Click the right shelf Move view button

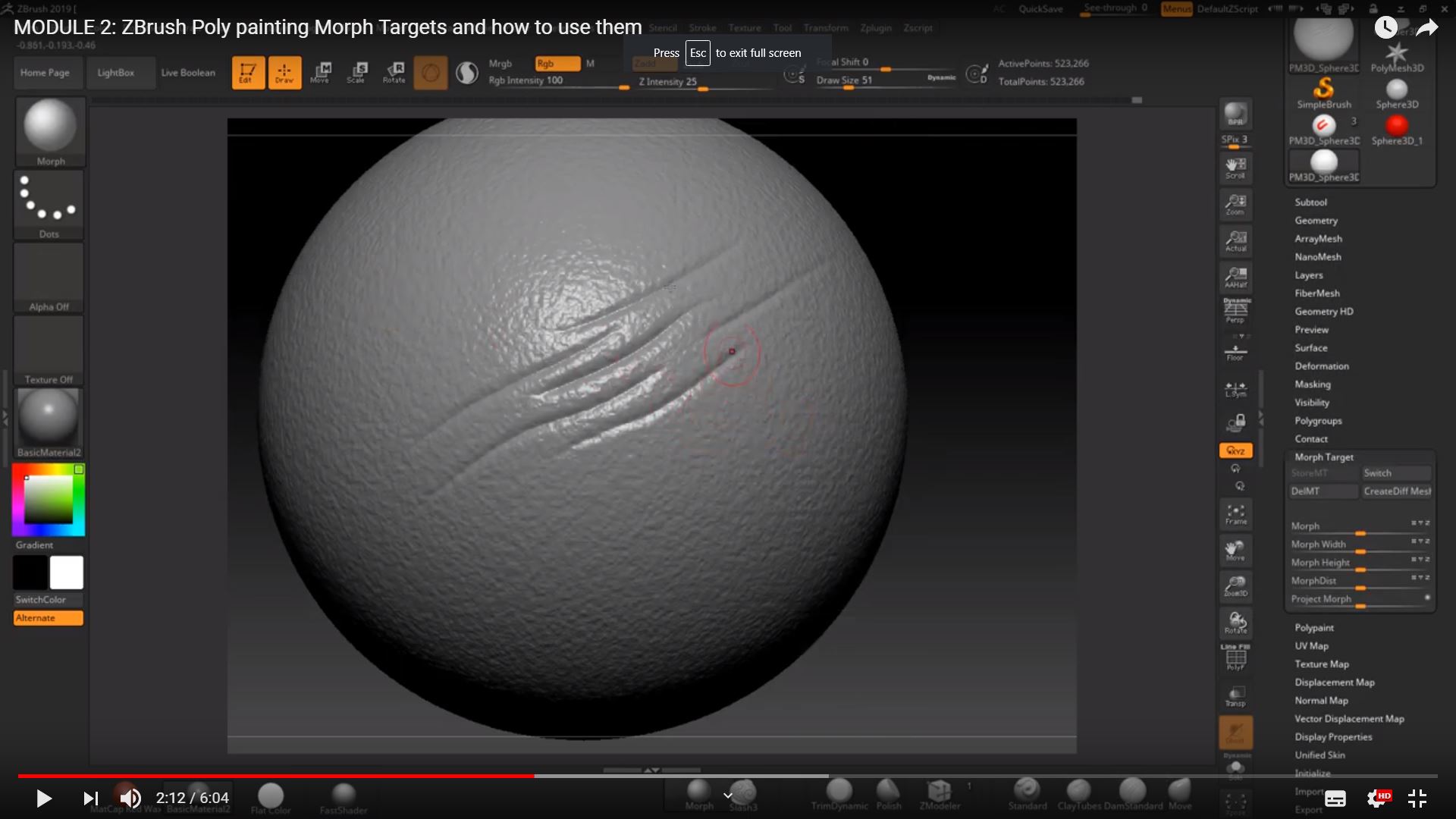click(1235, 551)
